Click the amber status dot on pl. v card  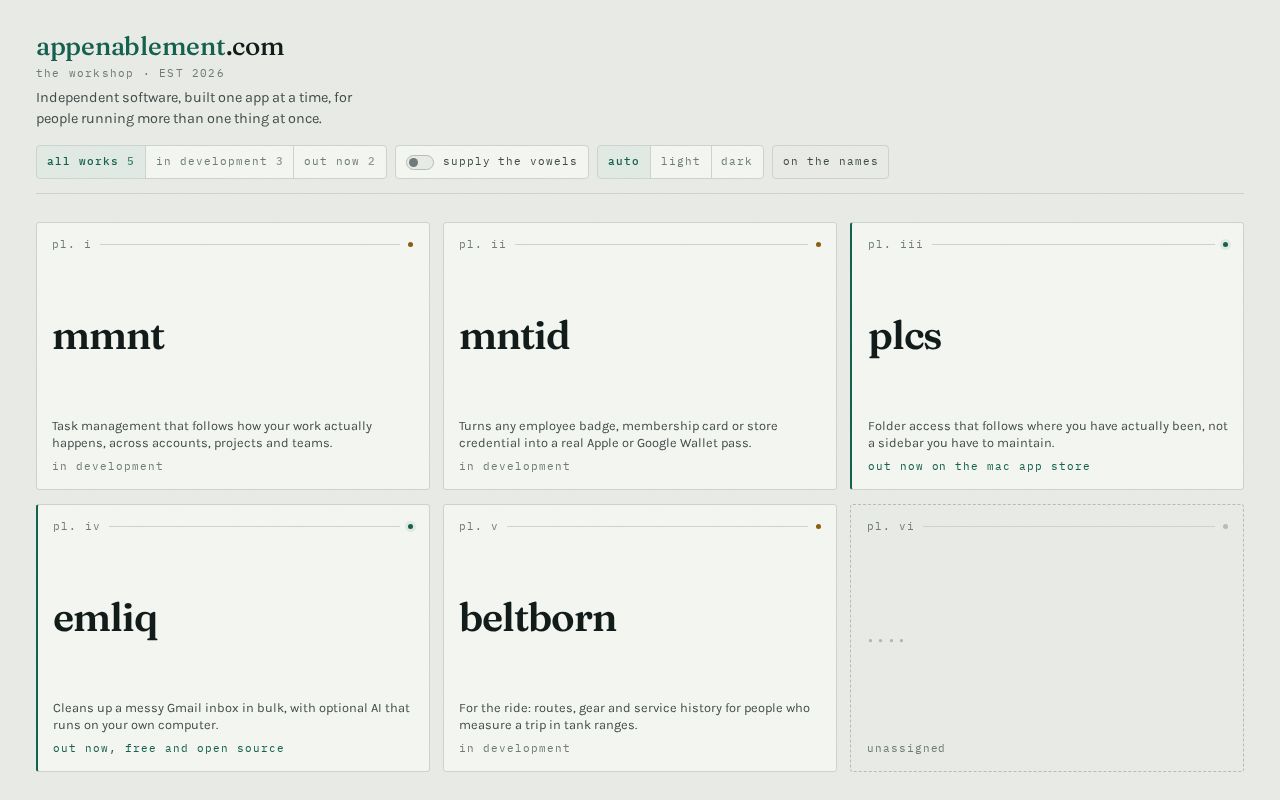[x=818, y=526]
